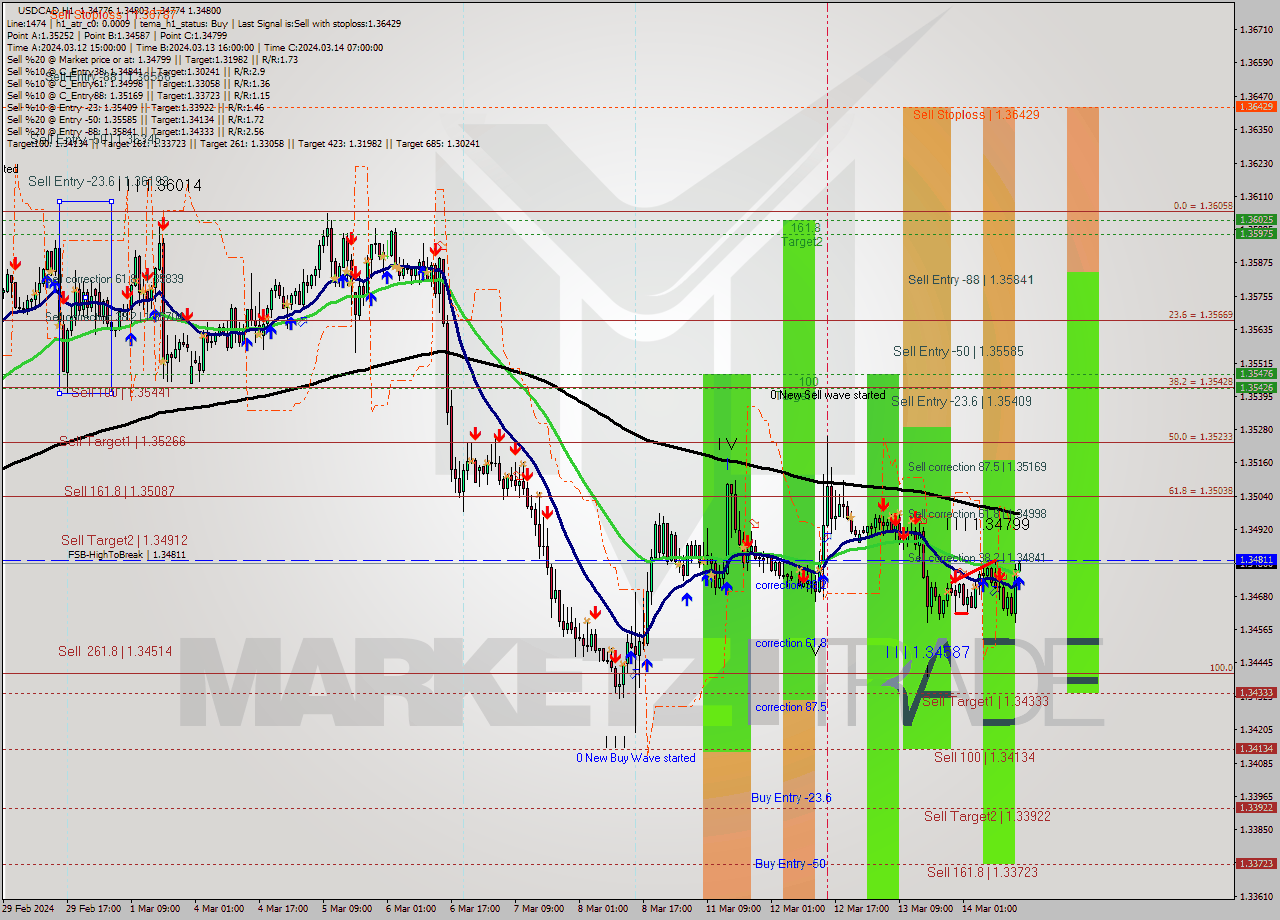Click the '23.6 = 1.35669' Fibonacci label
This screenshot has width=1280, height=920.
click(x=1201, y=315)
